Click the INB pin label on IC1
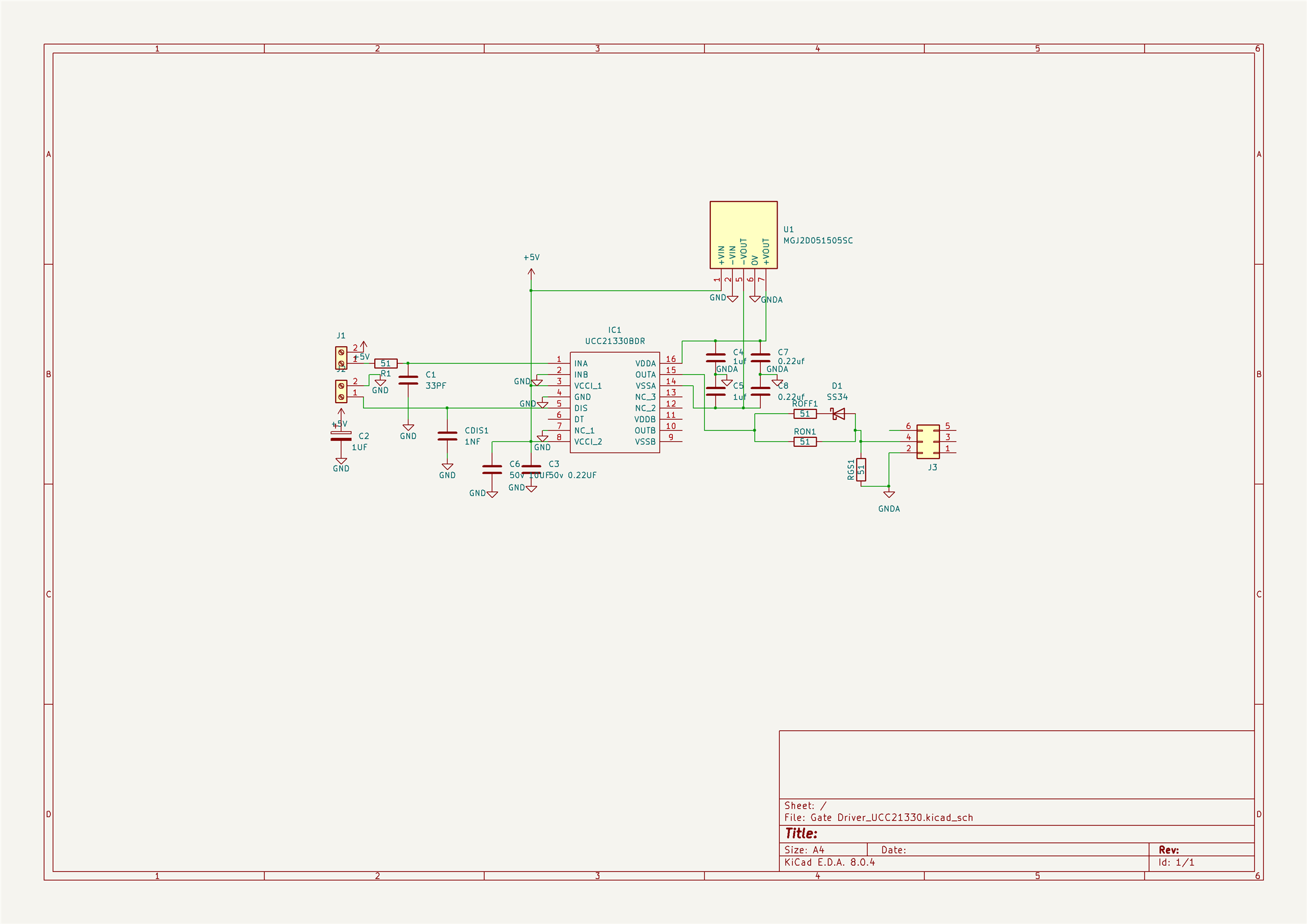The height and width of the screenshot is (924, 1307). [580, 375]
